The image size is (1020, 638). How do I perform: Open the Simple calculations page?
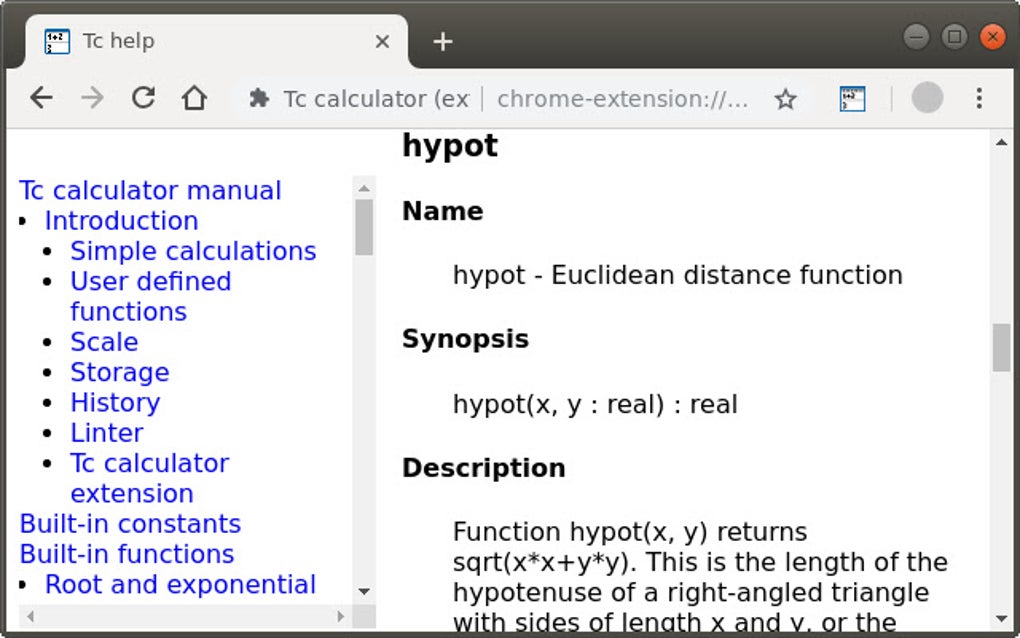[x=193, y=251]
